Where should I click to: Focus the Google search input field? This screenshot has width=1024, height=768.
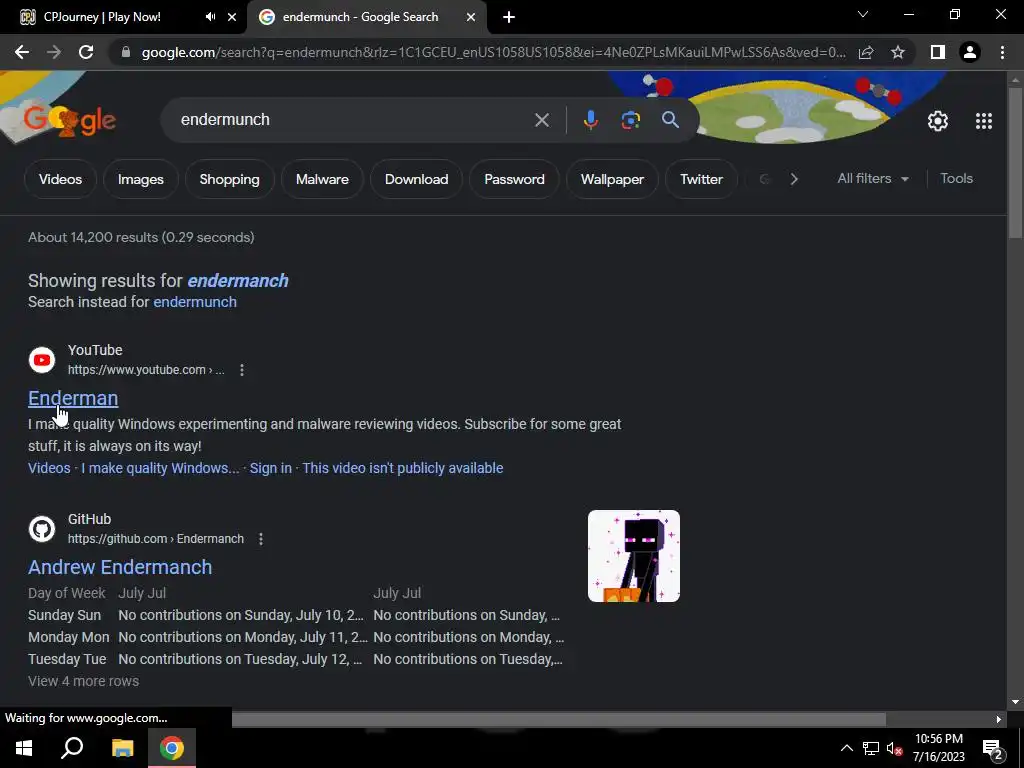pos(353,120)
